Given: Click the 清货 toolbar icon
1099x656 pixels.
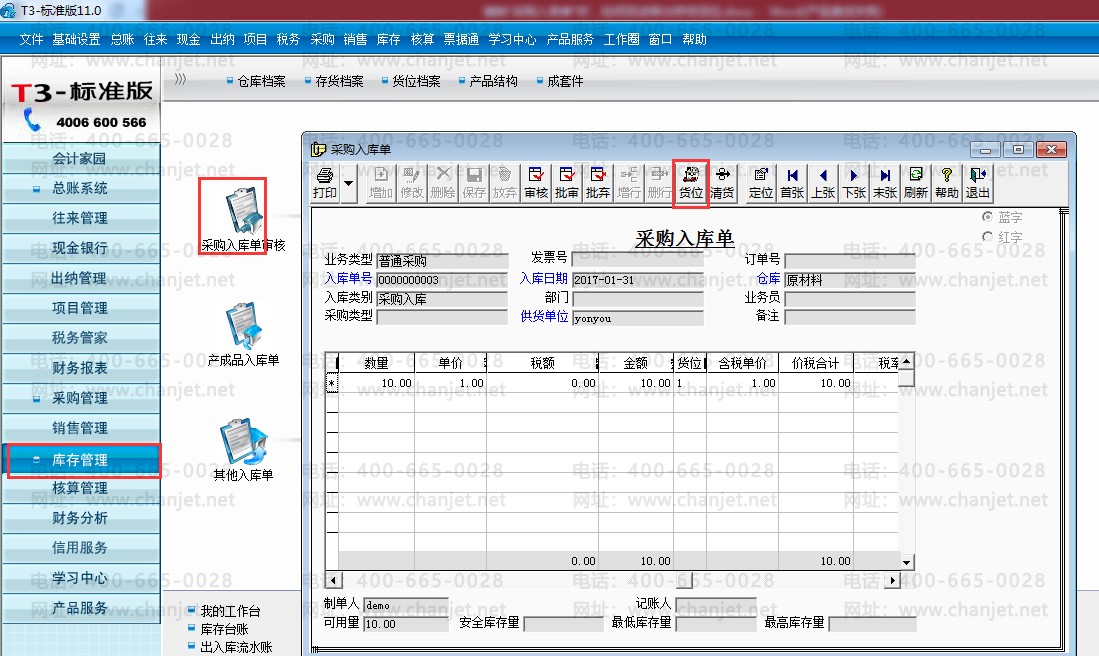Looking at the screenshot, I should coord(722,183).
